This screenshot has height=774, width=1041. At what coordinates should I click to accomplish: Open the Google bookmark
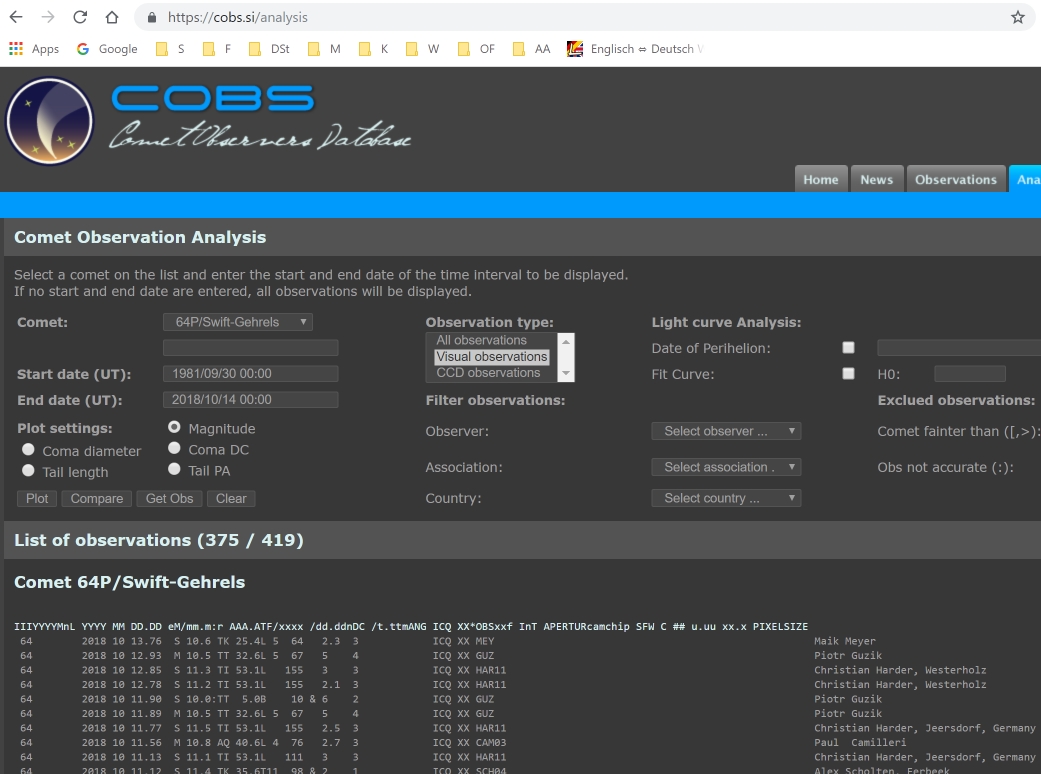(x=107, y=48)
